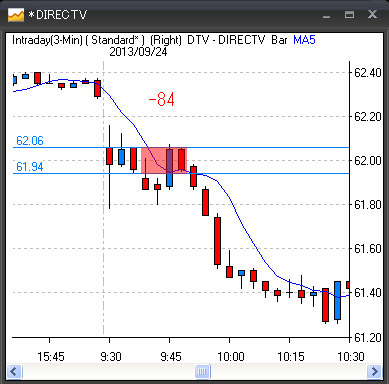Click the right scroll arrow
Screen dimensions: 389x384
click(374, 371)
